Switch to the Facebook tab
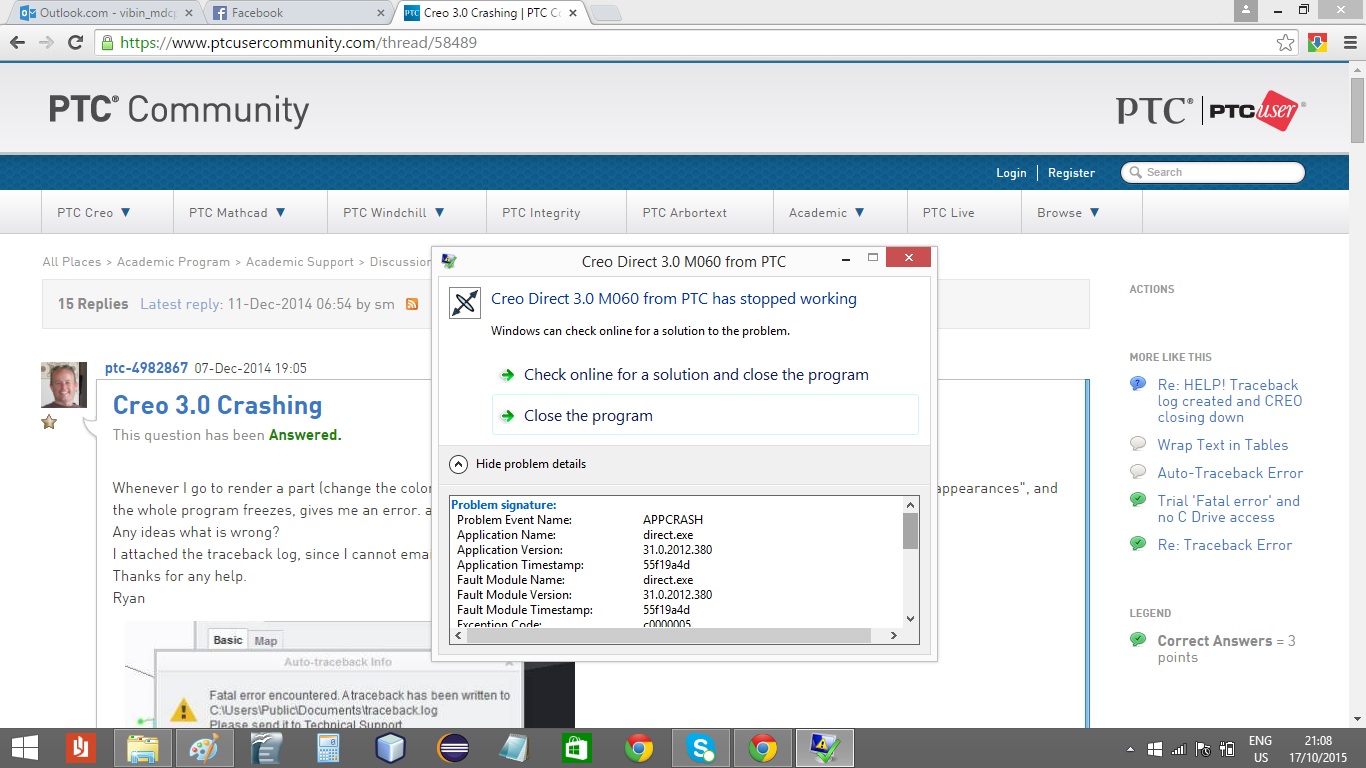 pos(297,13)
